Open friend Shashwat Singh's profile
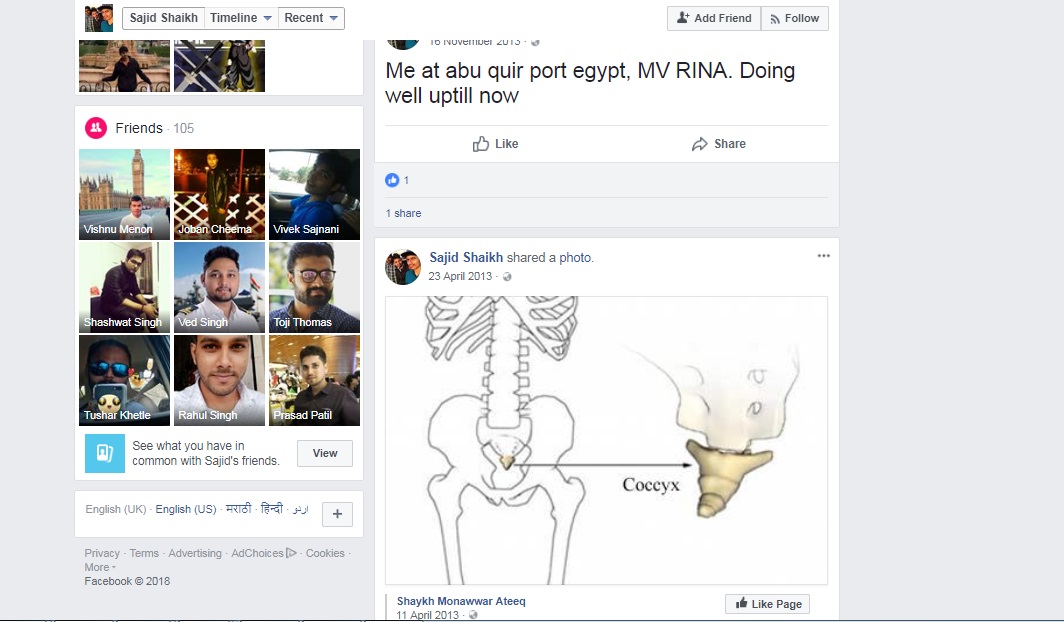 pyautogui.click(x=124, y=287)
